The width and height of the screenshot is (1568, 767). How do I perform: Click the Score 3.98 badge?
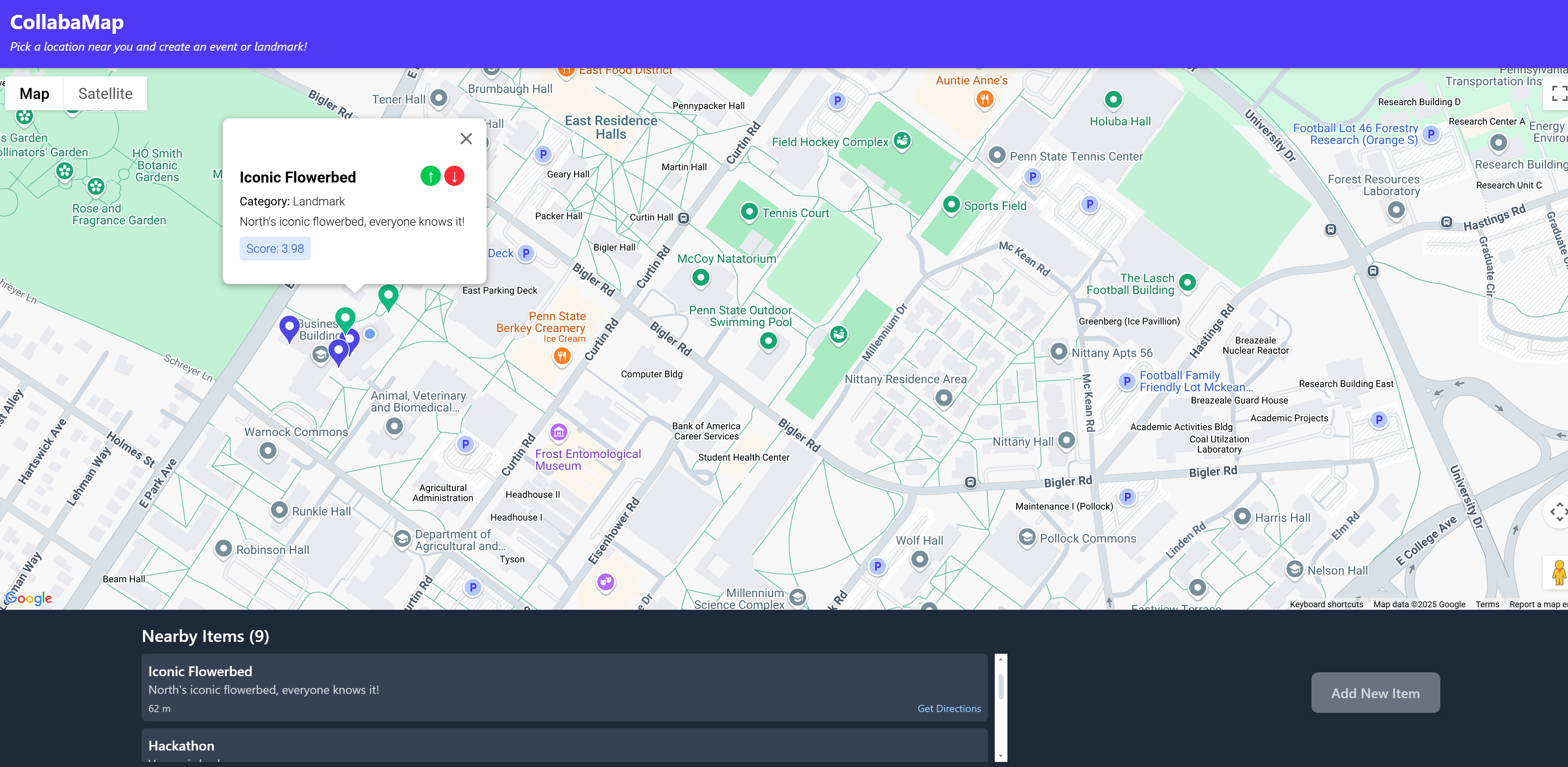click(274, 249)
